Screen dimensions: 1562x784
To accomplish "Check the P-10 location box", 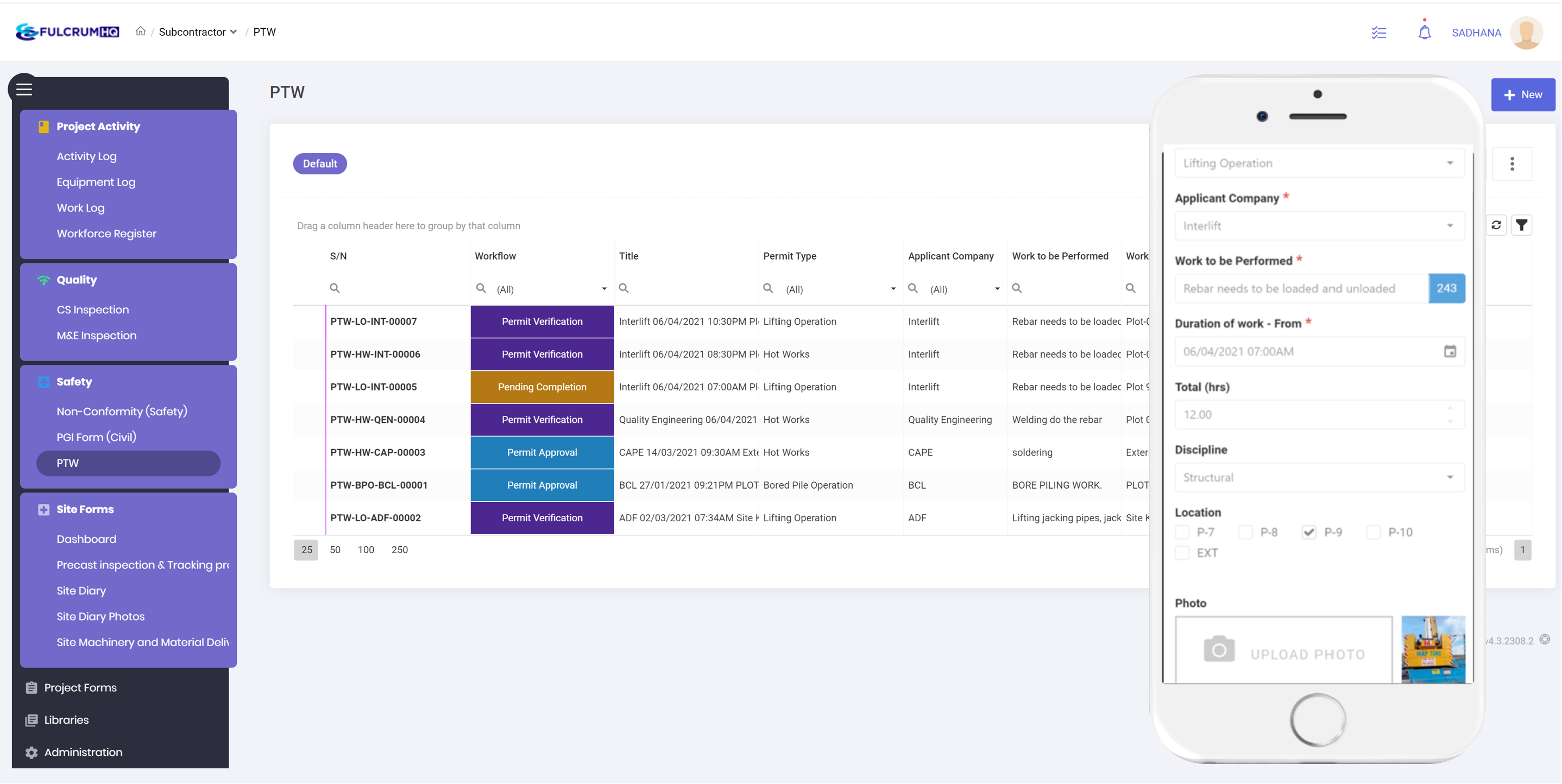I will pos(1374,532).
